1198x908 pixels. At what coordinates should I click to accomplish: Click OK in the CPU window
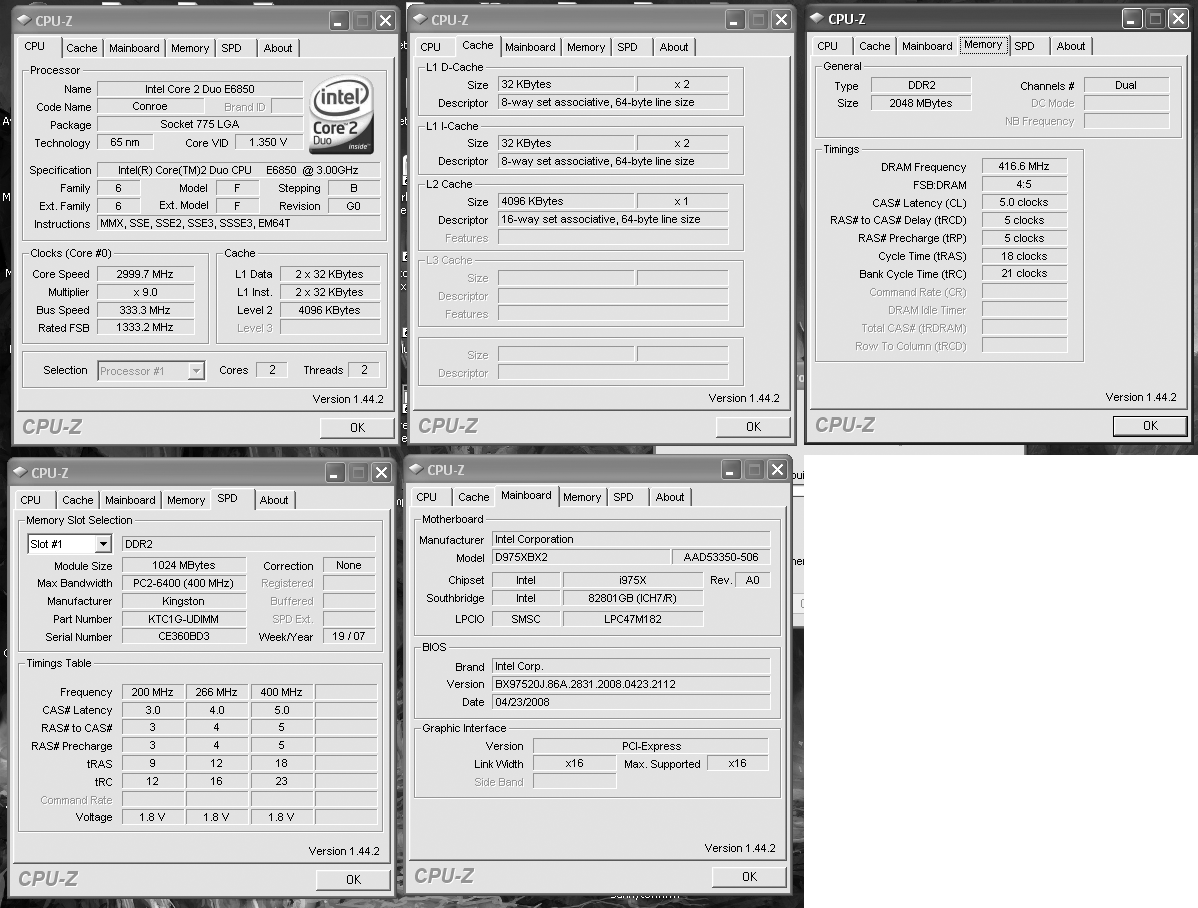click(x=357, y=428)
